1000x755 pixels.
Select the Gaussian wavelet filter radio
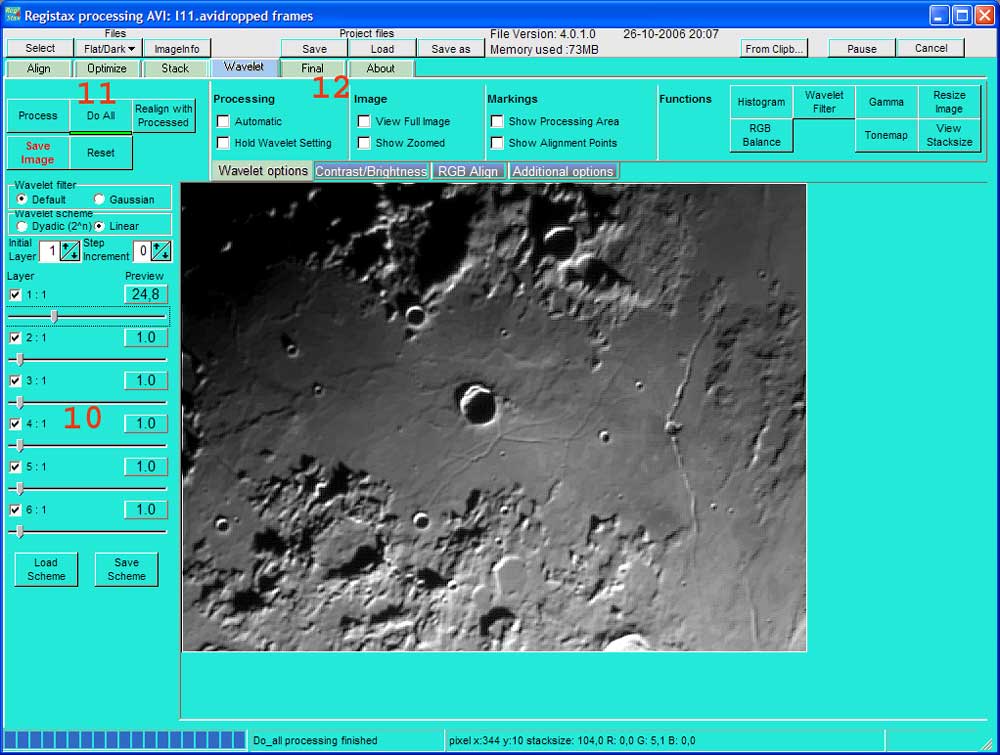tap(99, 199)
